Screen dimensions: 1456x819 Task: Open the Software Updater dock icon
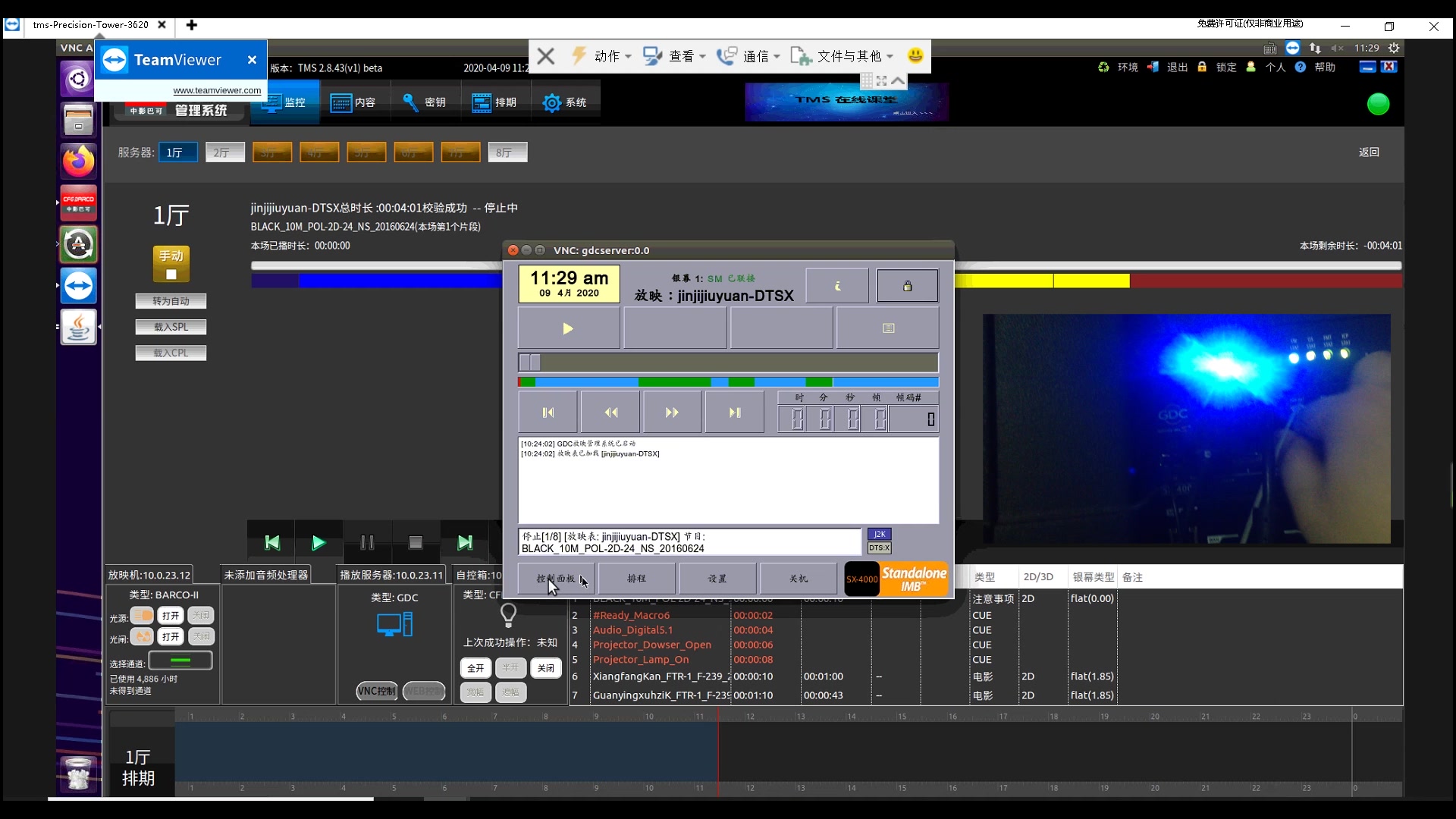click(x=78, y=244)
